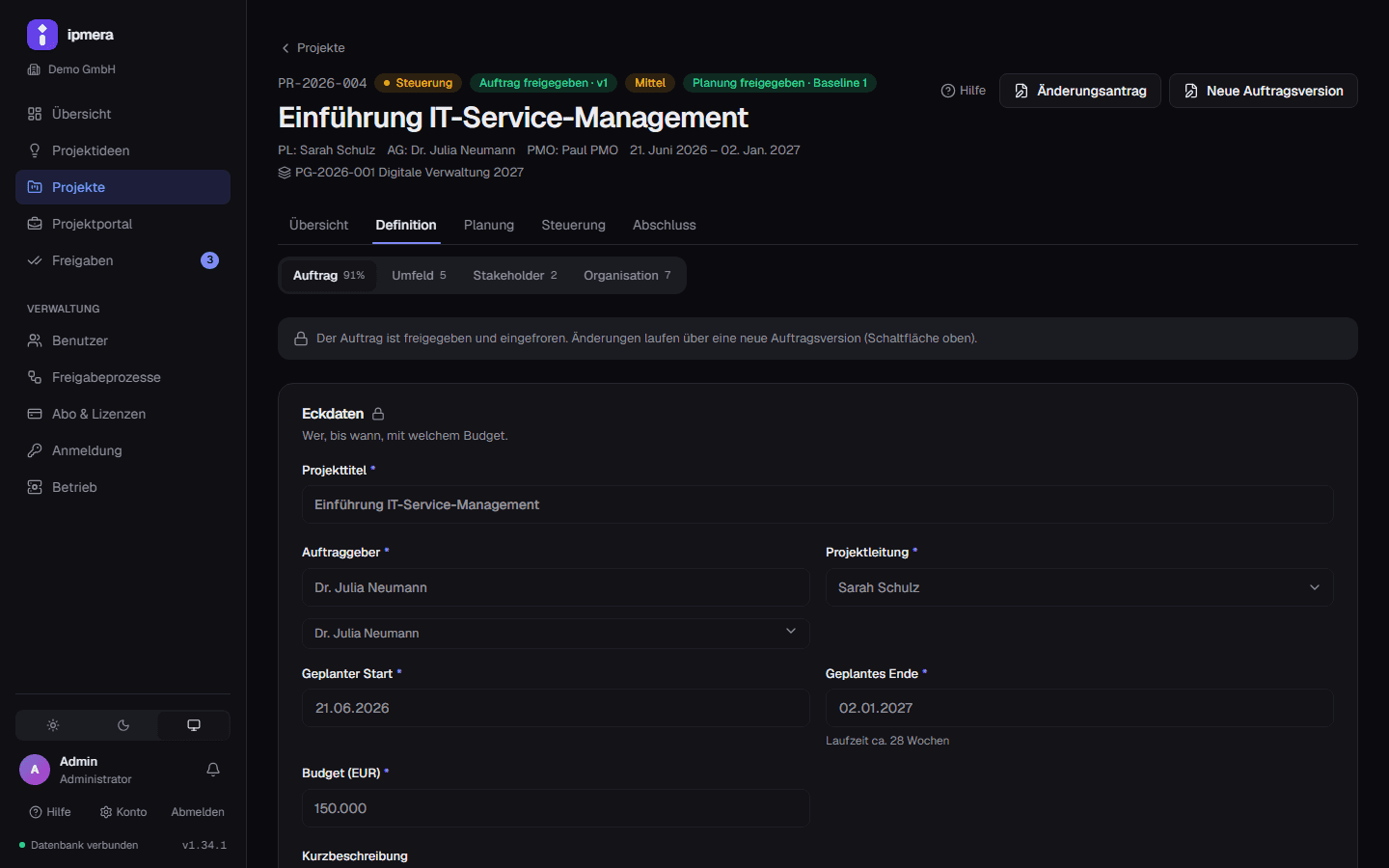Click the Betrieb server icon

tap(35, 487)
